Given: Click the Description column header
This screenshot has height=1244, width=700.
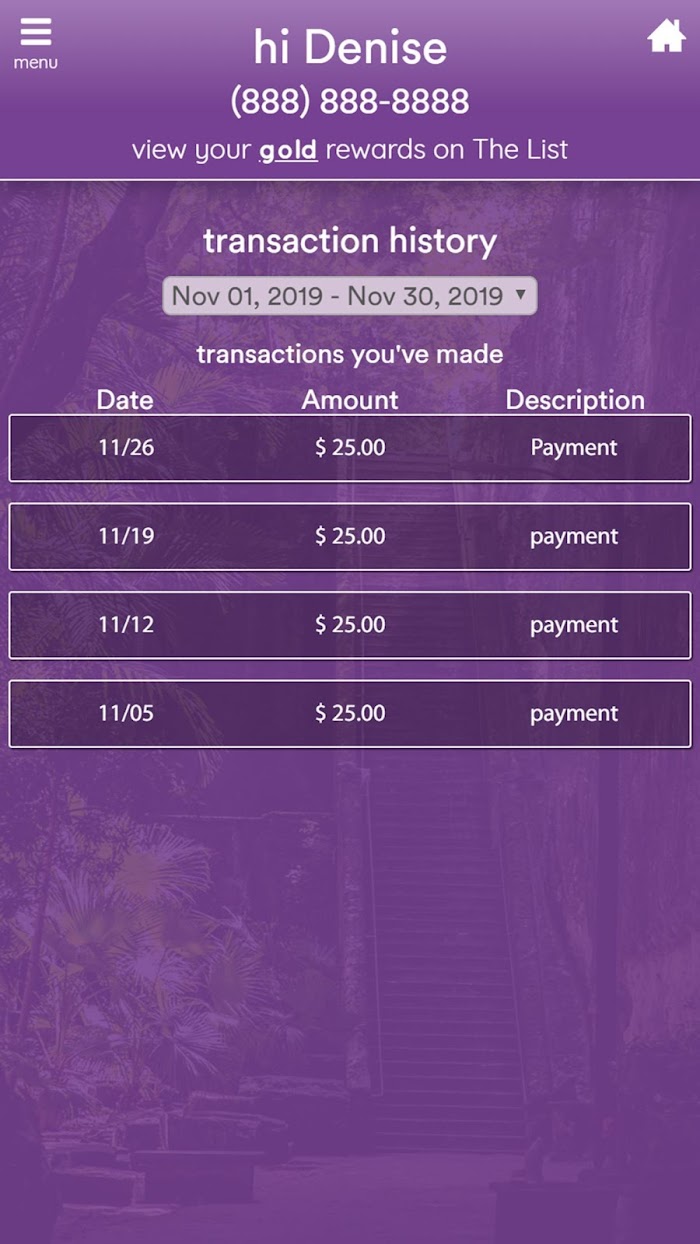Looking at the screenshot, I should click(575, 400).
